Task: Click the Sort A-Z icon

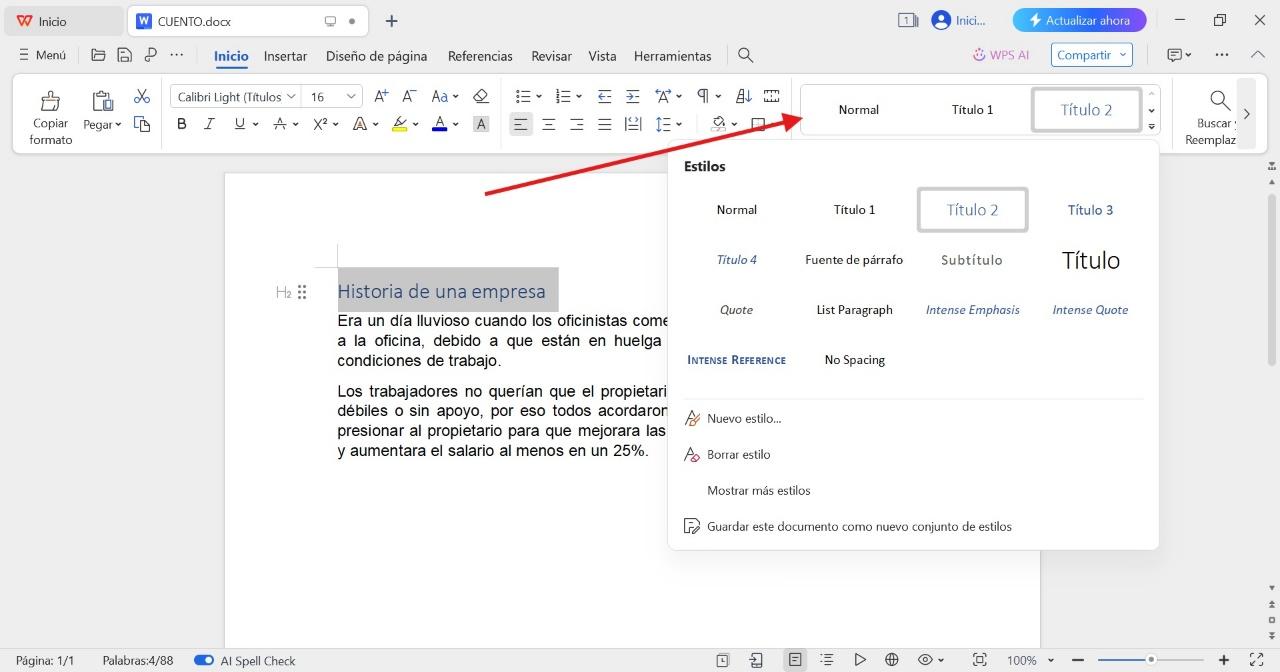Action: pos(743,96)
